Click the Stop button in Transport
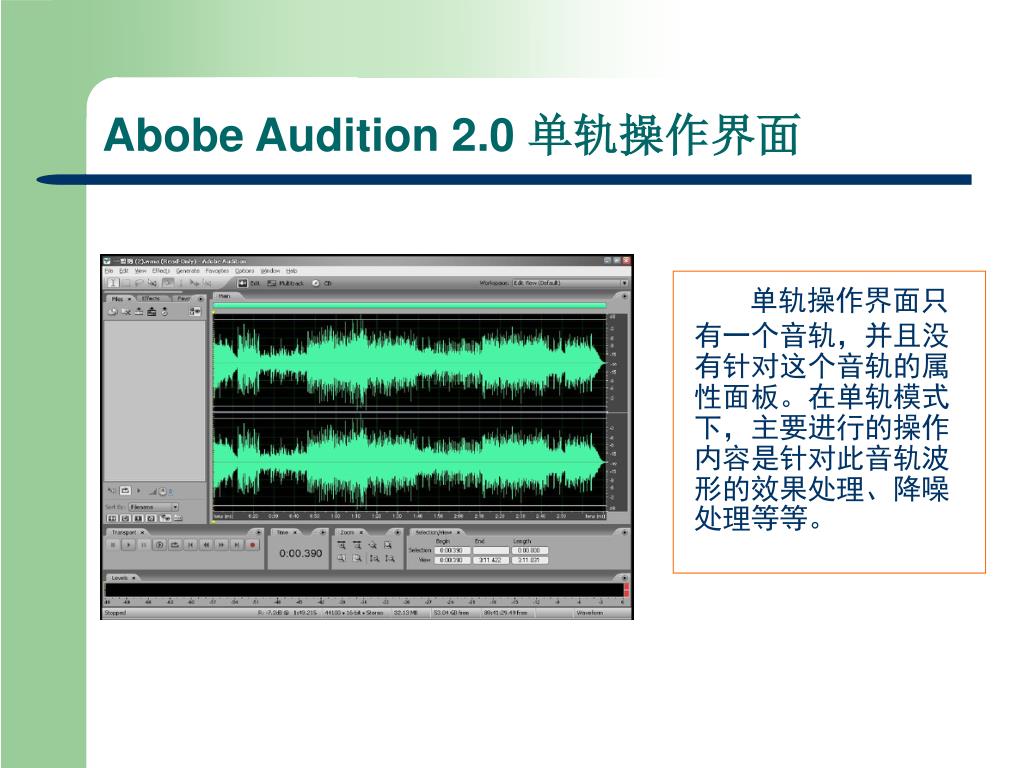 click(113, 545)
